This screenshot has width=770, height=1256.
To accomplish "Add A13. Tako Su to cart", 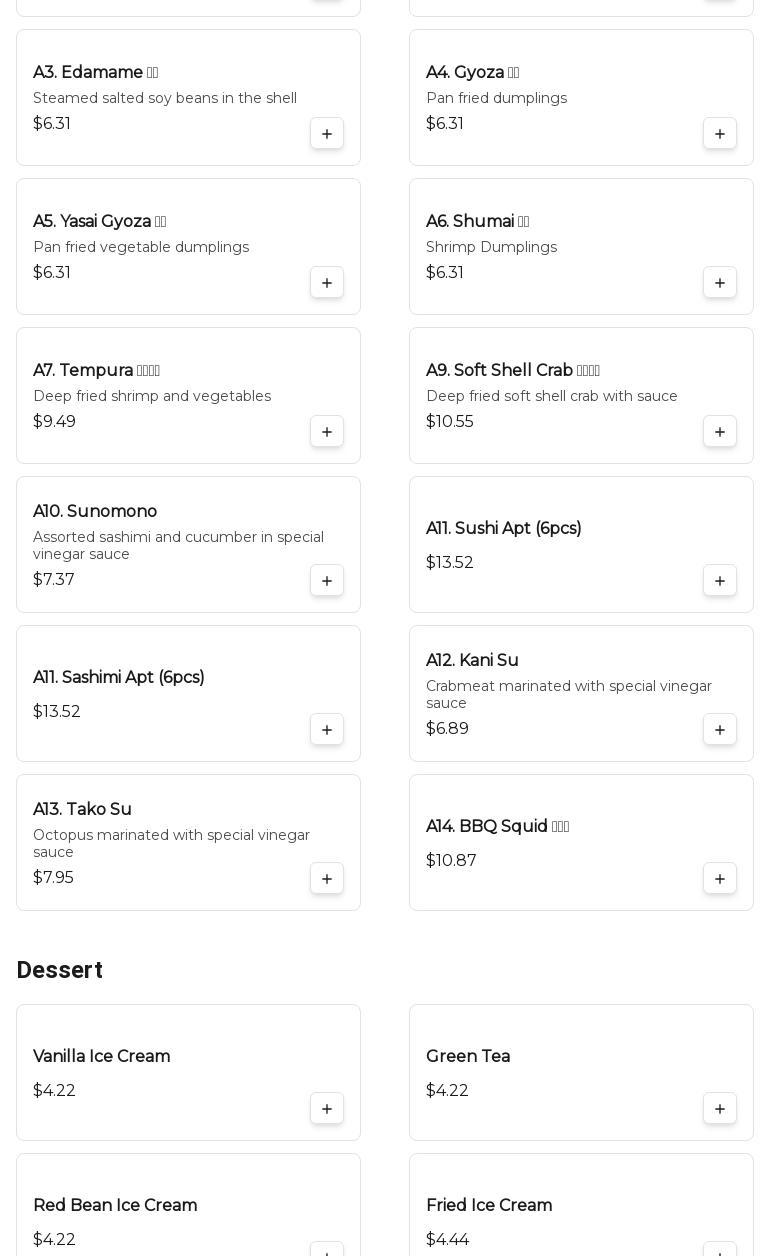I will point(327,879).
